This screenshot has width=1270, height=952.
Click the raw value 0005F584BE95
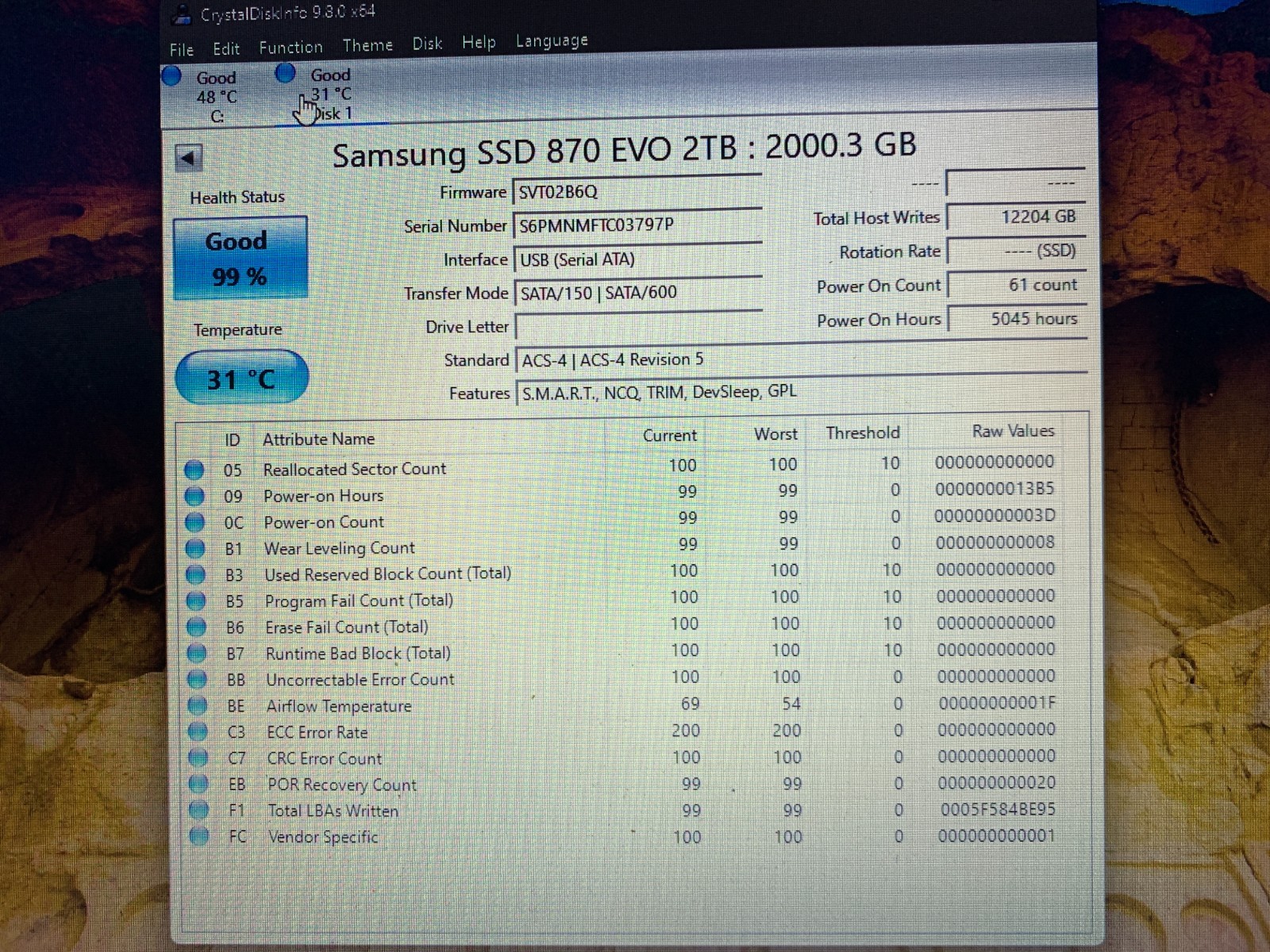tap(998, 810)
